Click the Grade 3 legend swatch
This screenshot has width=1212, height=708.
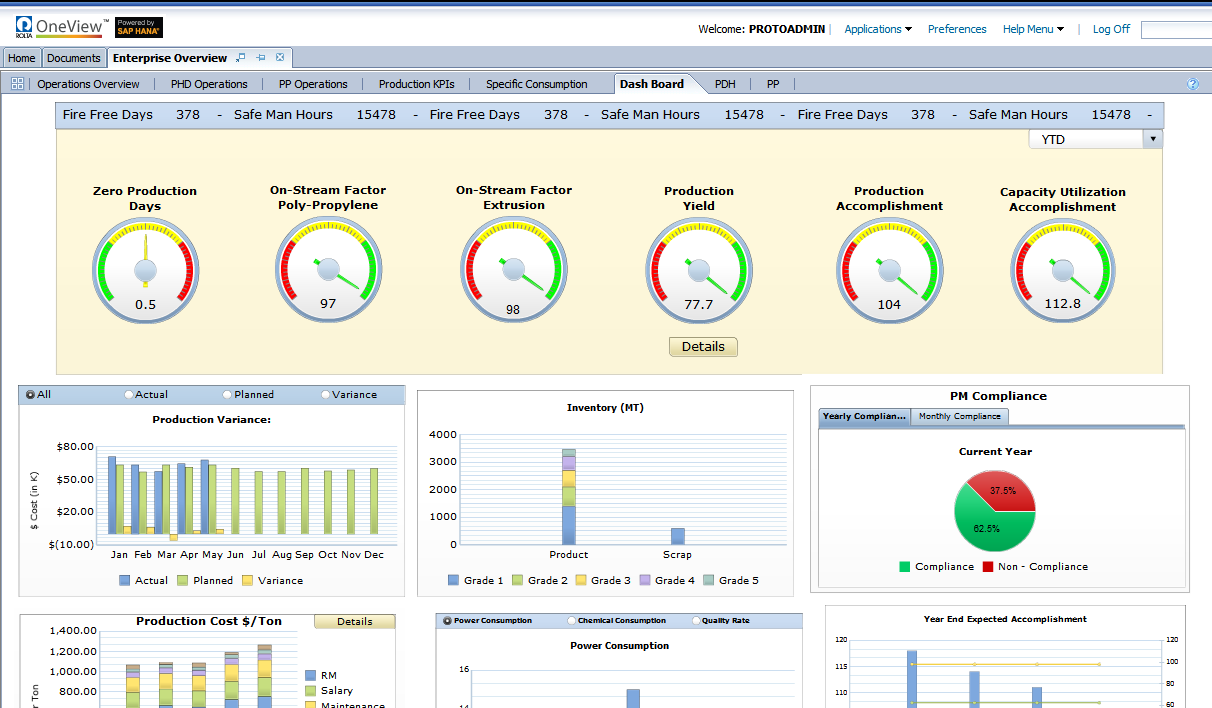click(x=580, y=581)
